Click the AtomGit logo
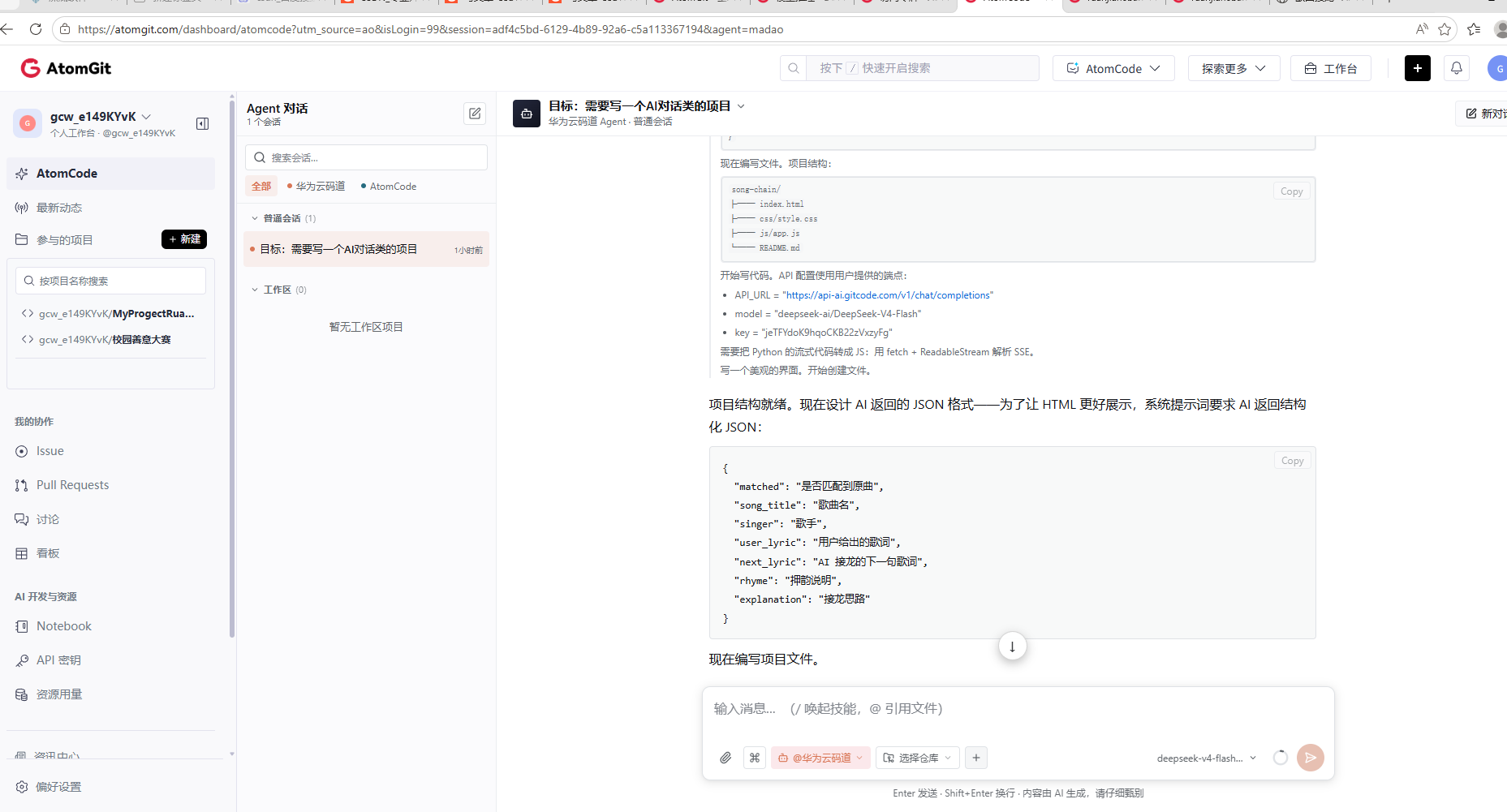The width and height of the screenshot is (1507, 812). pyautogui.click(x=66, y=68)
